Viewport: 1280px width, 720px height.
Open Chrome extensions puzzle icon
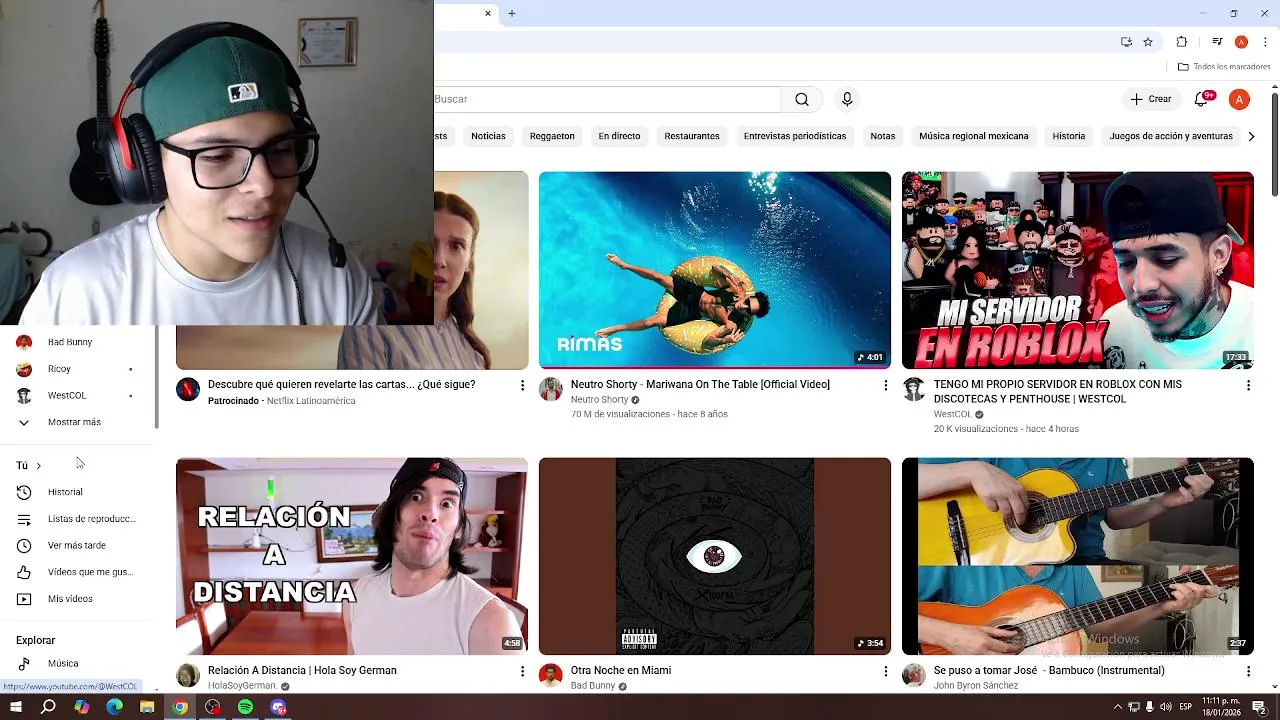[x=1182, y=42]
